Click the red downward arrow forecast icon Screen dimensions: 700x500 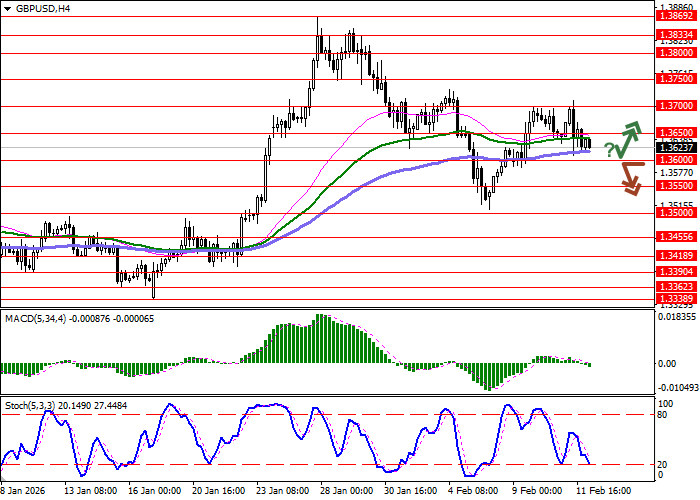click(630, 178)
